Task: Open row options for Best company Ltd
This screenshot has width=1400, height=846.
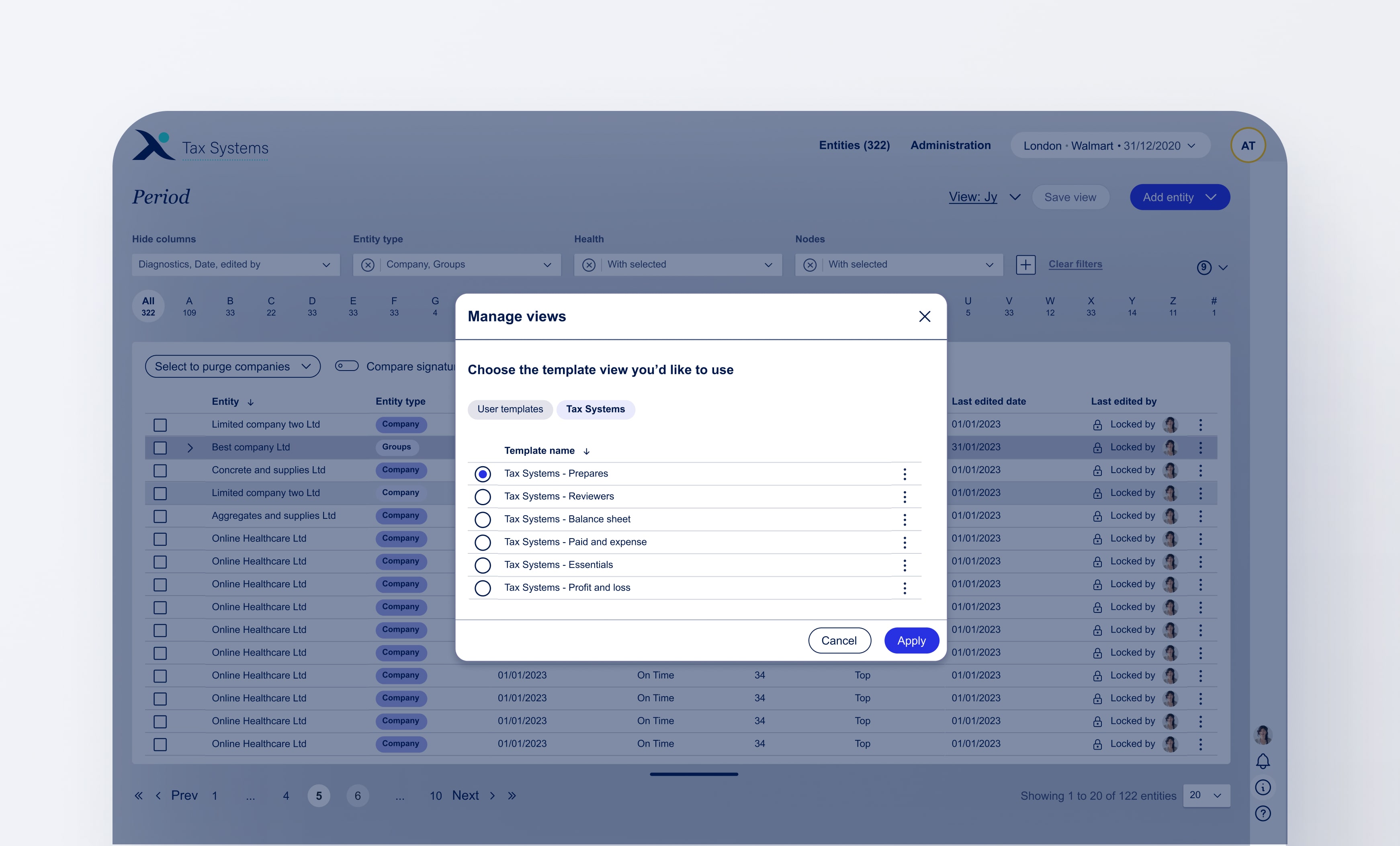Action: click(1200, 448)
